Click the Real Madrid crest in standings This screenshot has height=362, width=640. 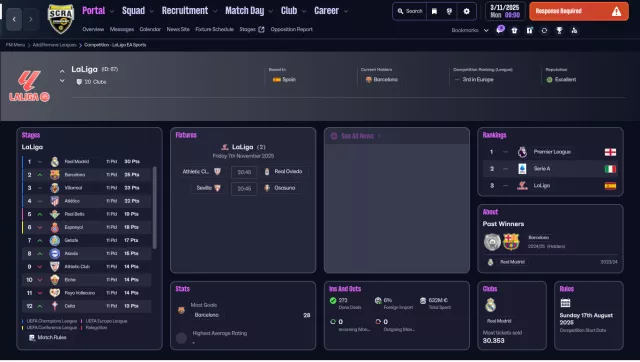[x=55, y=162]
